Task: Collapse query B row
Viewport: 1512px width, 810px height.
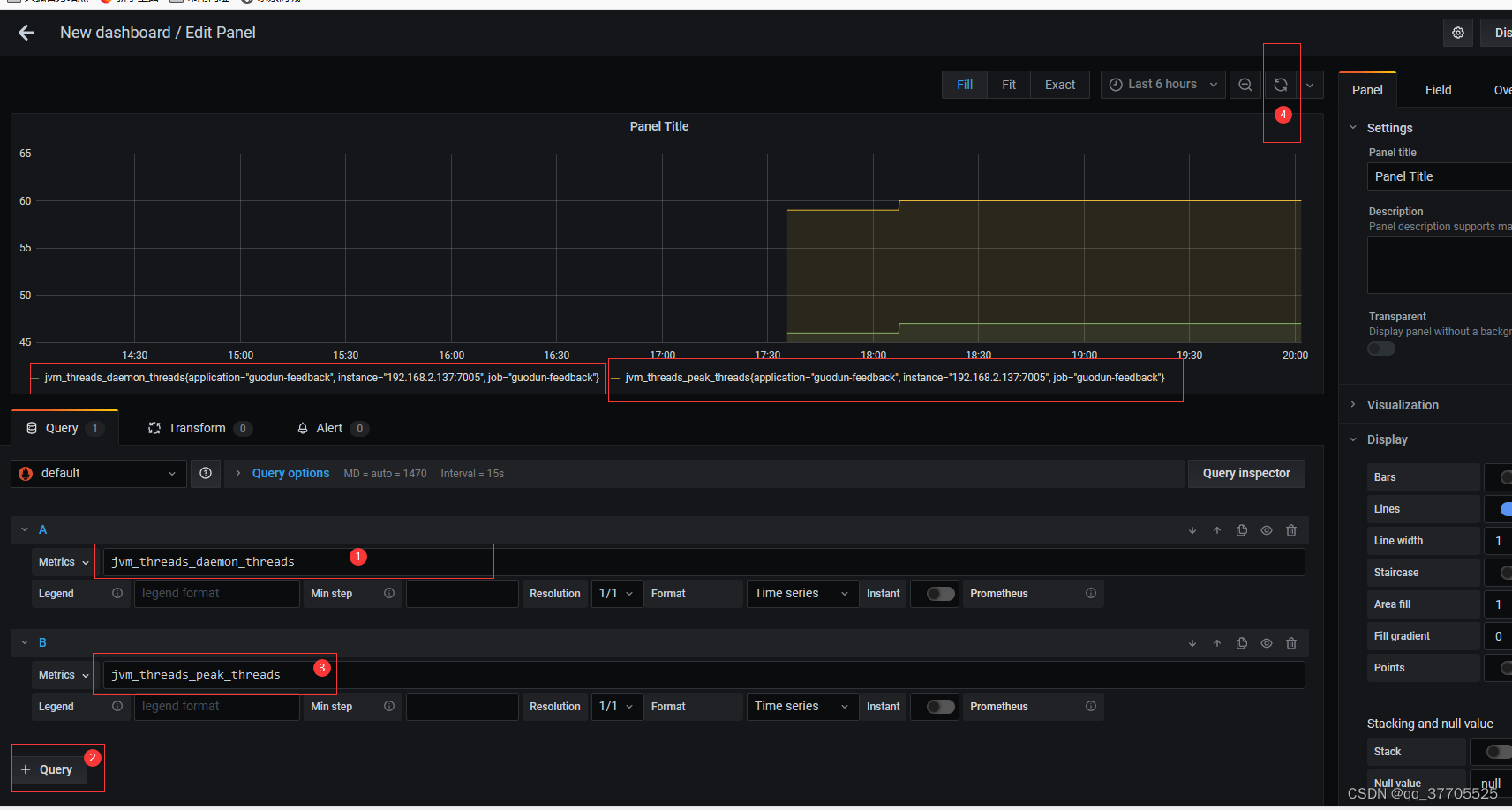Action: coord(25,643)
